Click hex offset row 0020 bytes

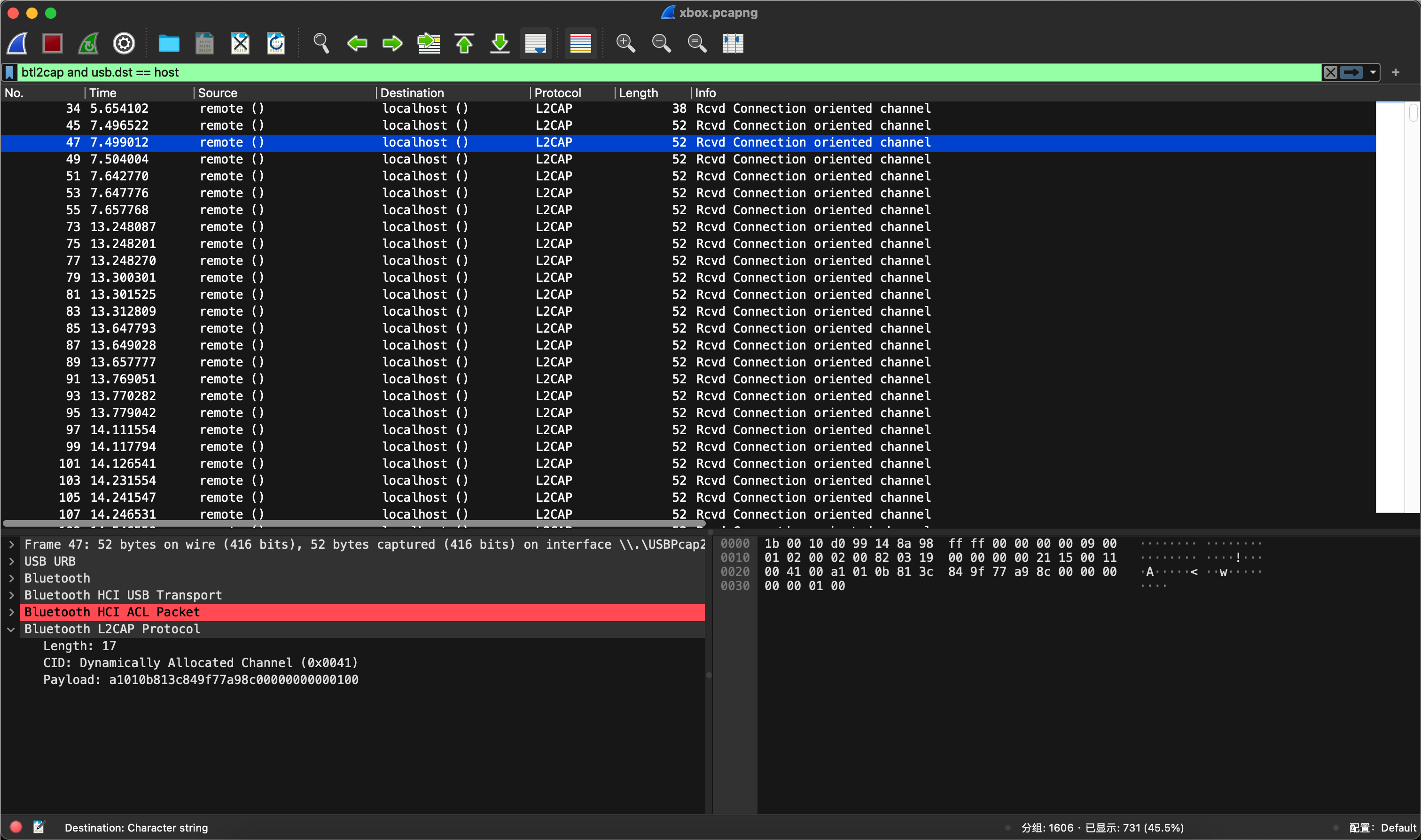(x=940, y=572)
